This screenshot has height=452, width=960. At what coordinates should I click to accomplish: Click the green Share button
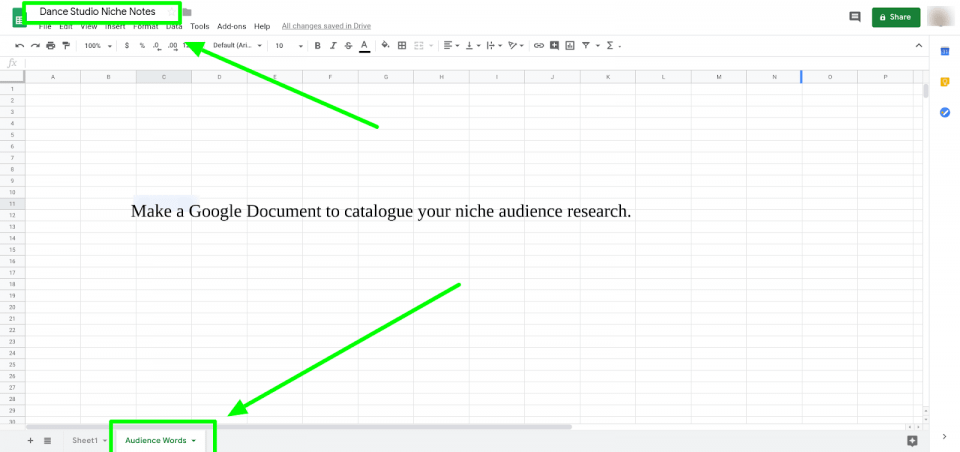(895, 17)
